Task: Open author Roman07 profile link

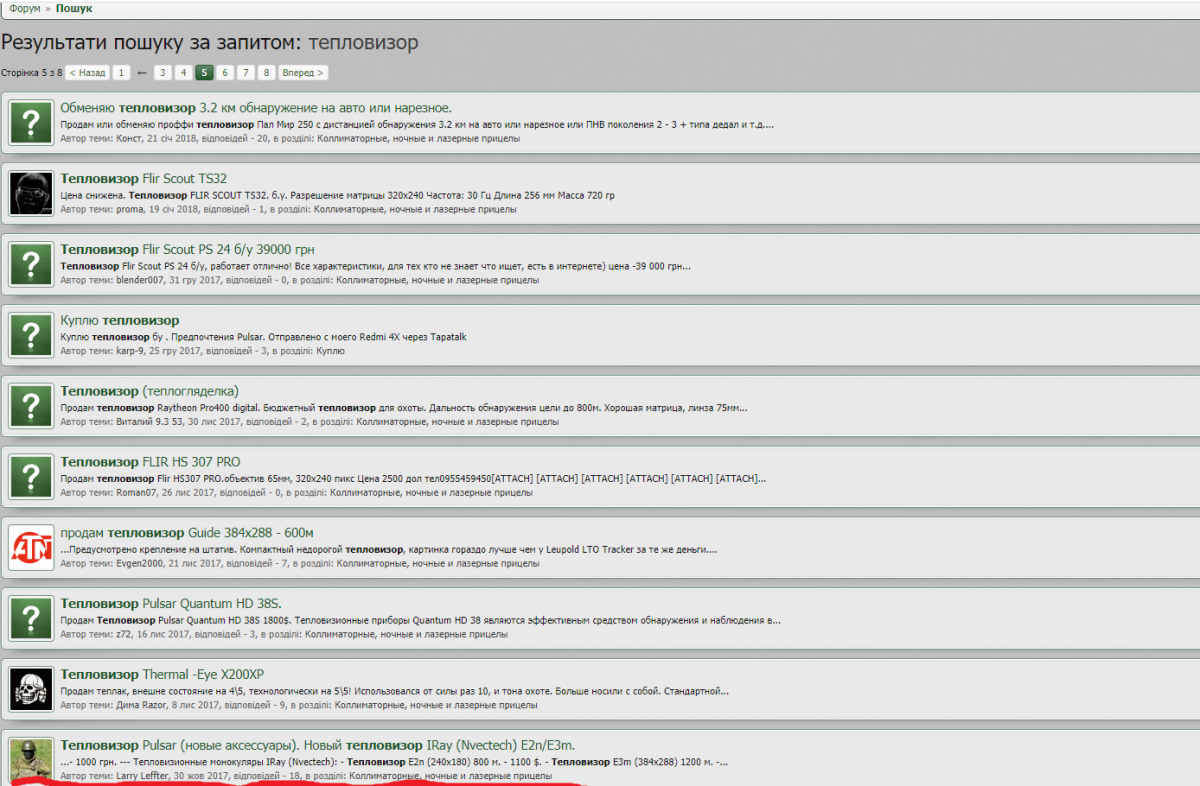Action: coord(137,493)
